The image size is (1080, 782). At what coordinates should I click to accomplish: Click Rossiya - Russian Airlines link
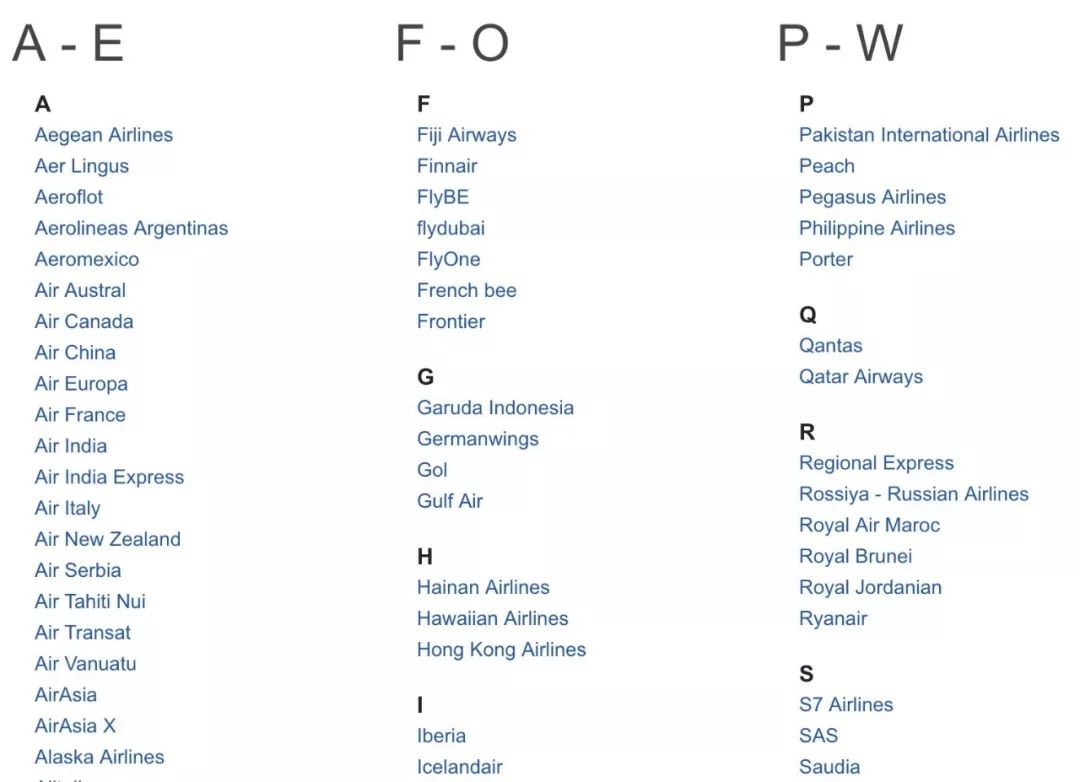[914, 494]
